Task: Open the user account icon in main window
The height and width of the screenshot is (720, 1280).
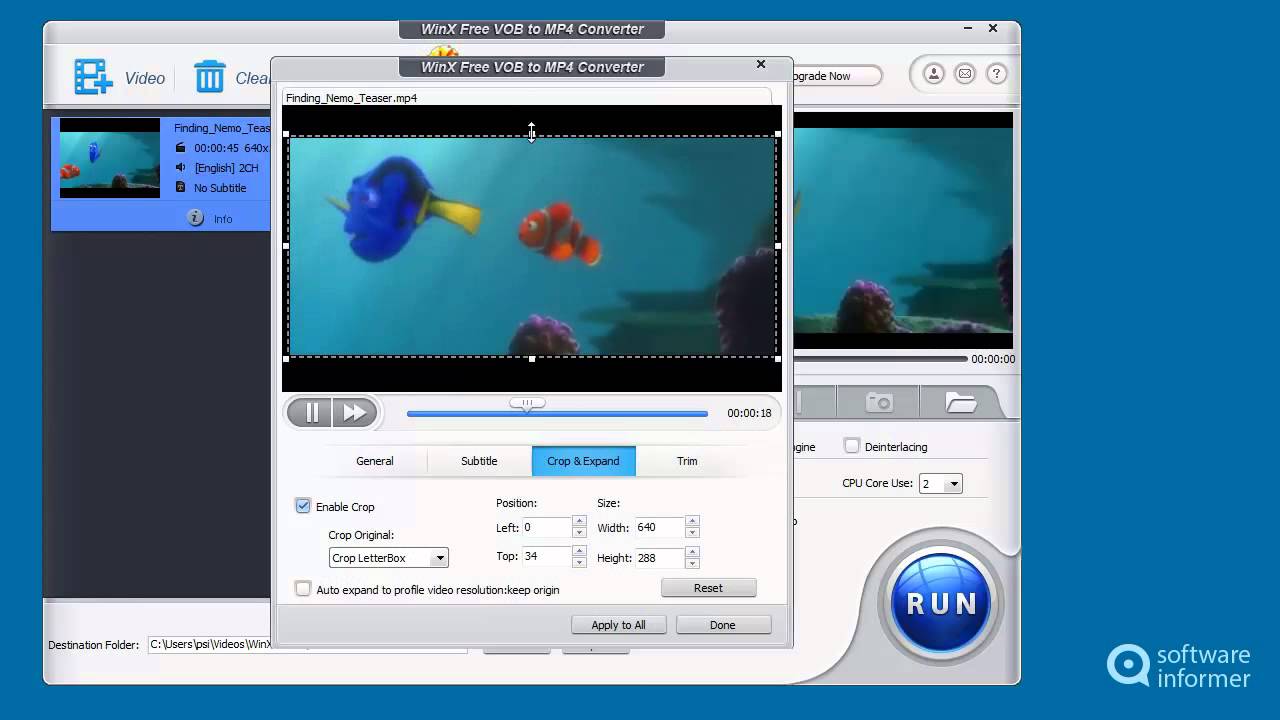Action: (x=933, y=74)
